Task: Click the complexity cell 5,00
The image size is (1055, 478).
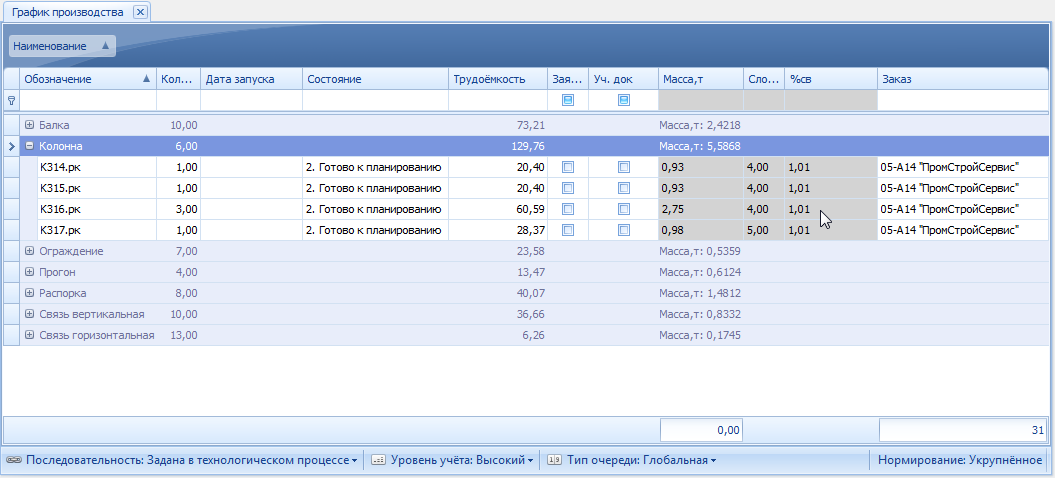Action: click(x=764, y=230)
